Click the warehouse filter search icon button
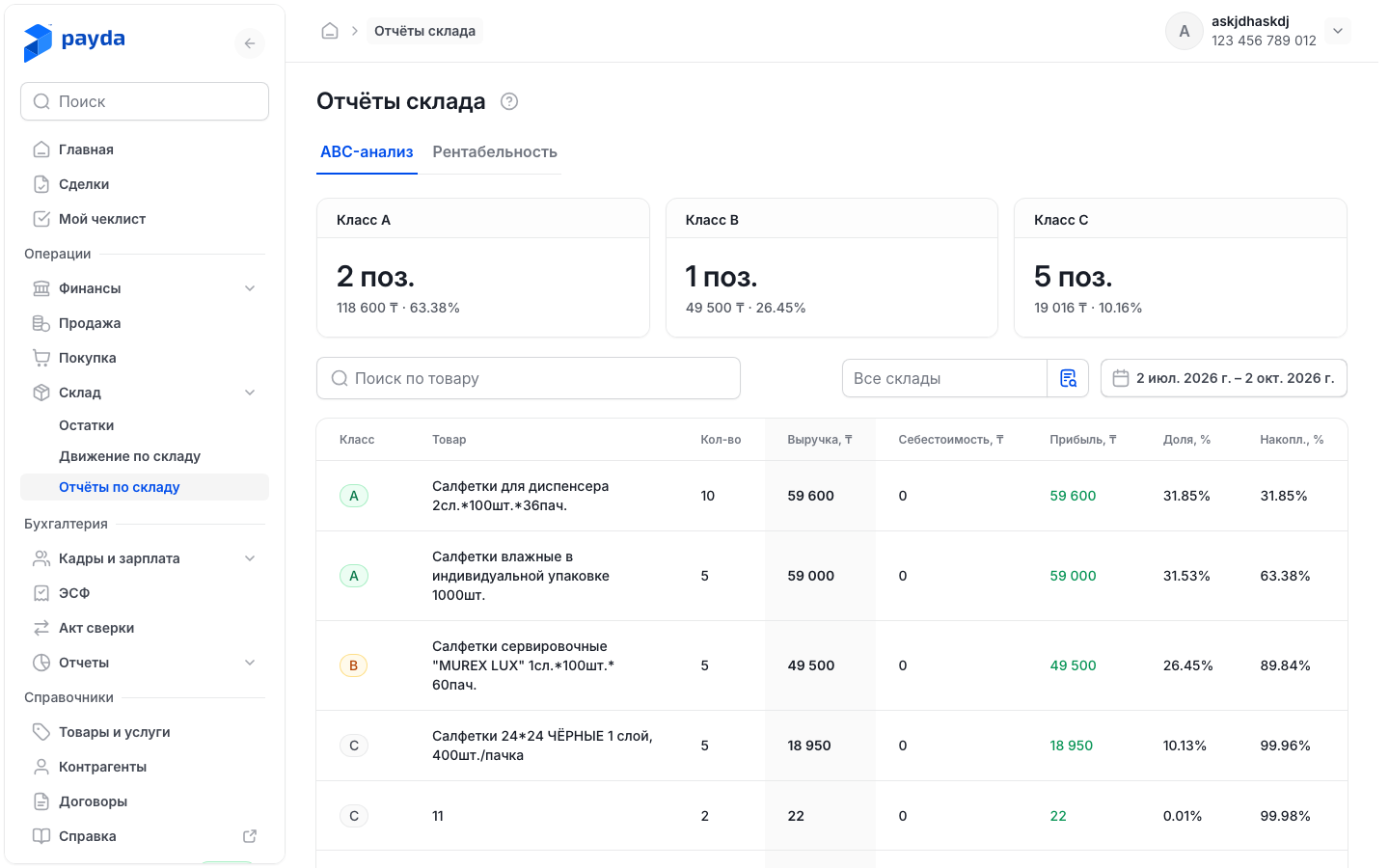1389x868 pixels. 1068,378
